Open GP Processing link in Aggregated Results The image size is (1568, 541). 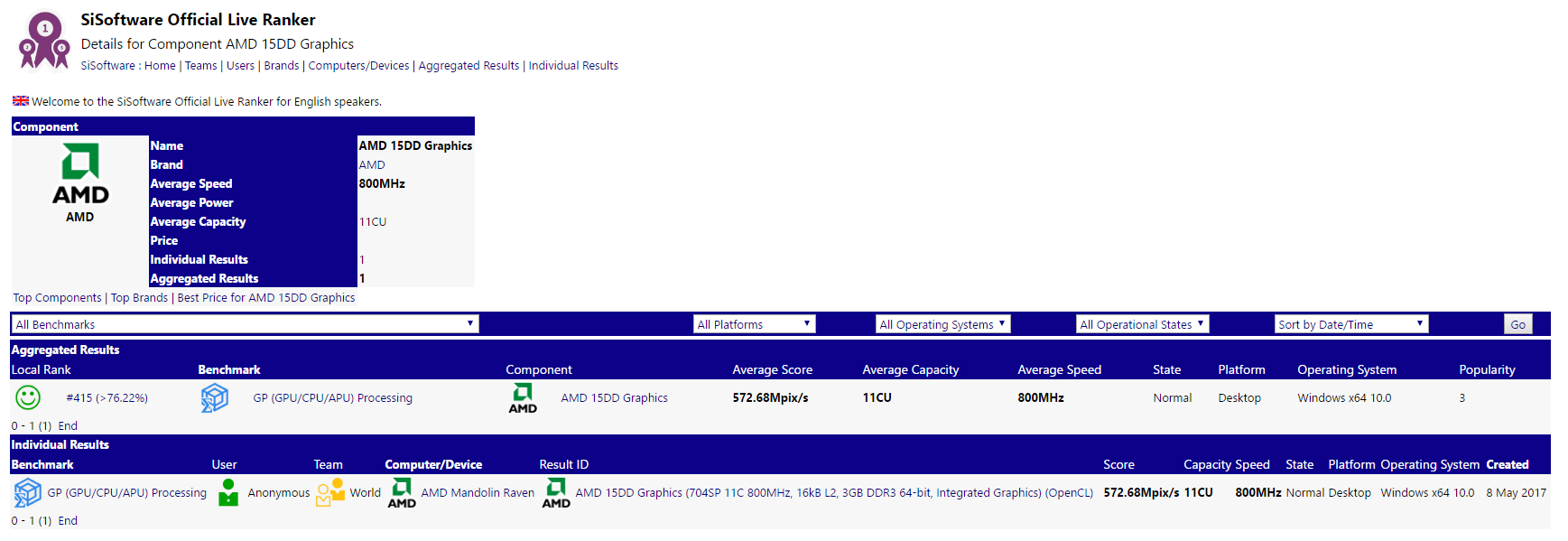332,397
